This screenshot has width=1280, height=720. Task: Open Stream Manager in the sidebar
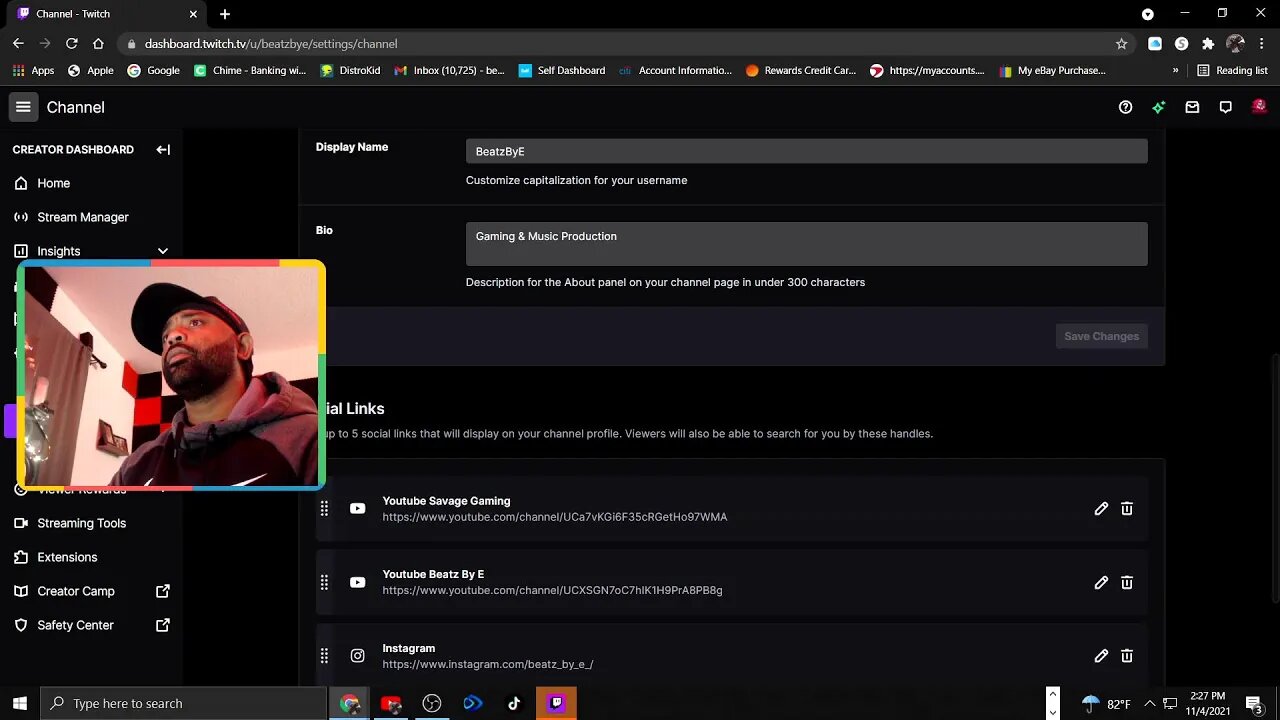coord(83,217)
